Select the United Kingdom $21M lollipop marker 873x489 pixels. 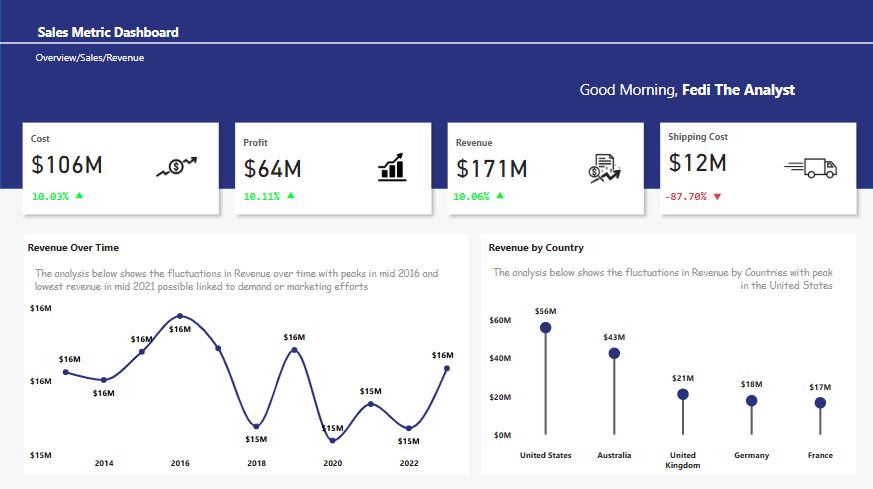[683, 394]
